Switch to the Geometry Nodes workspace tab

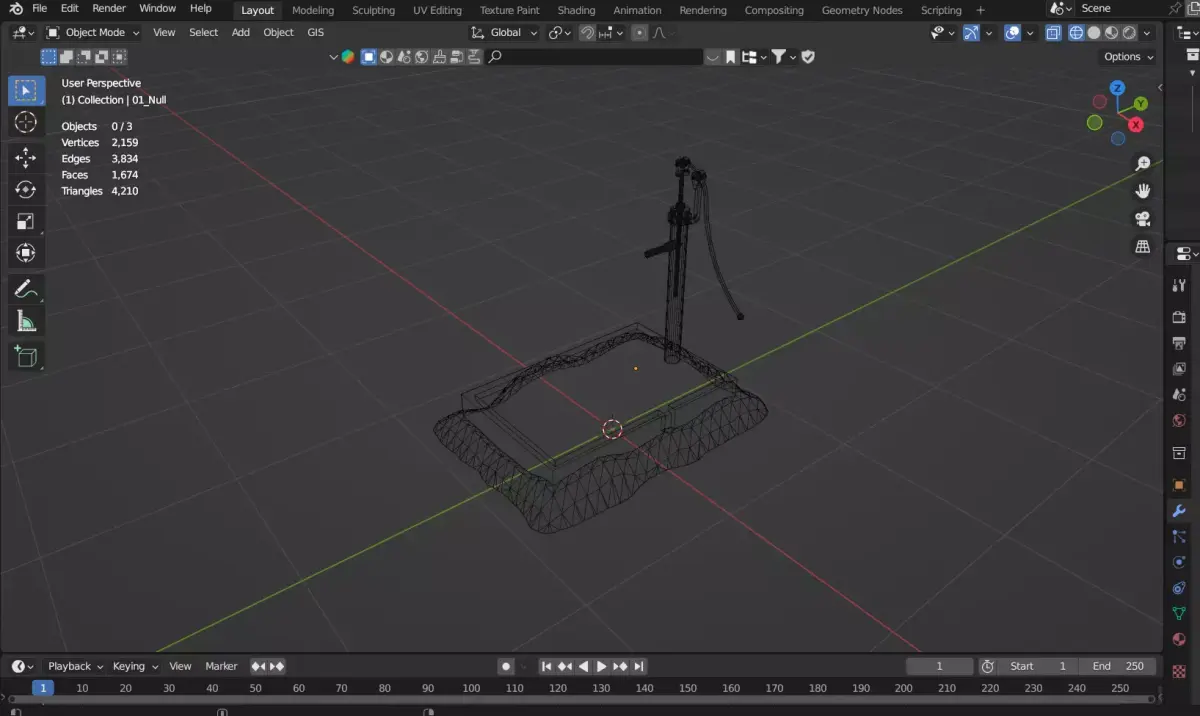pyautogui.click(x=861, y=10)
